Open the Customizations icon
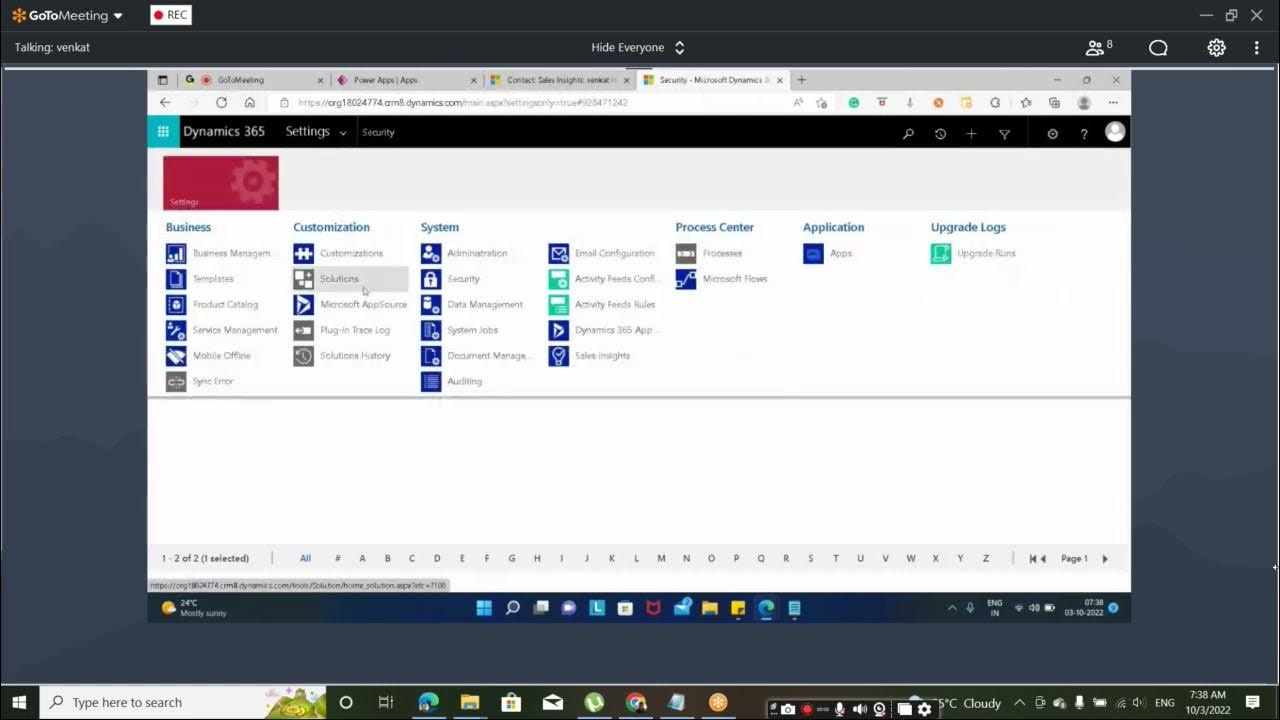This screenshot has width=1280, height=720. click(x=303, y=254)
